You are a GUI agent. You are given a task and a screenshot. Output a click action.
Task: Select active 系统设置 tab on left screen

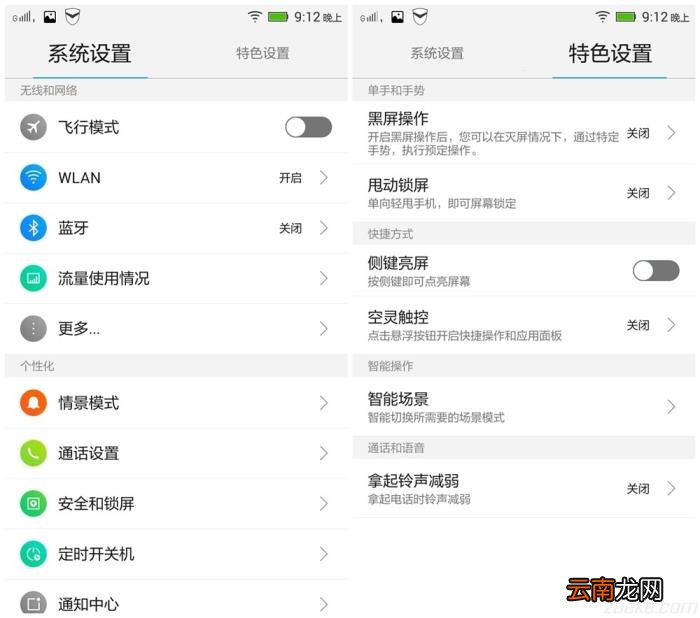[90, 54]
